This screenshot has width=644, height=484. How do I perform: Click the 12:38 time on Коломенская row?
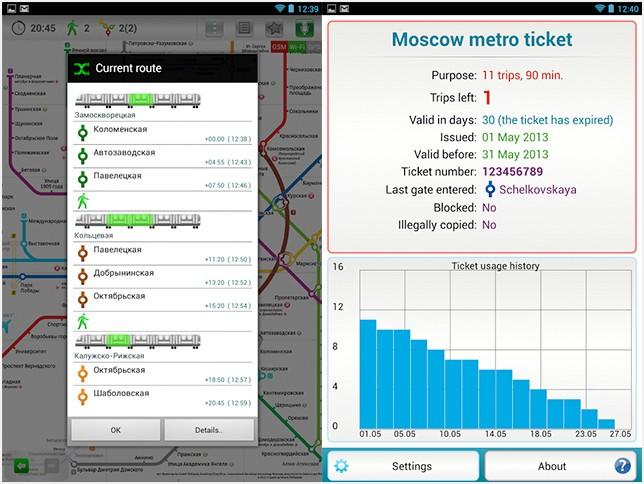point(239,139)
